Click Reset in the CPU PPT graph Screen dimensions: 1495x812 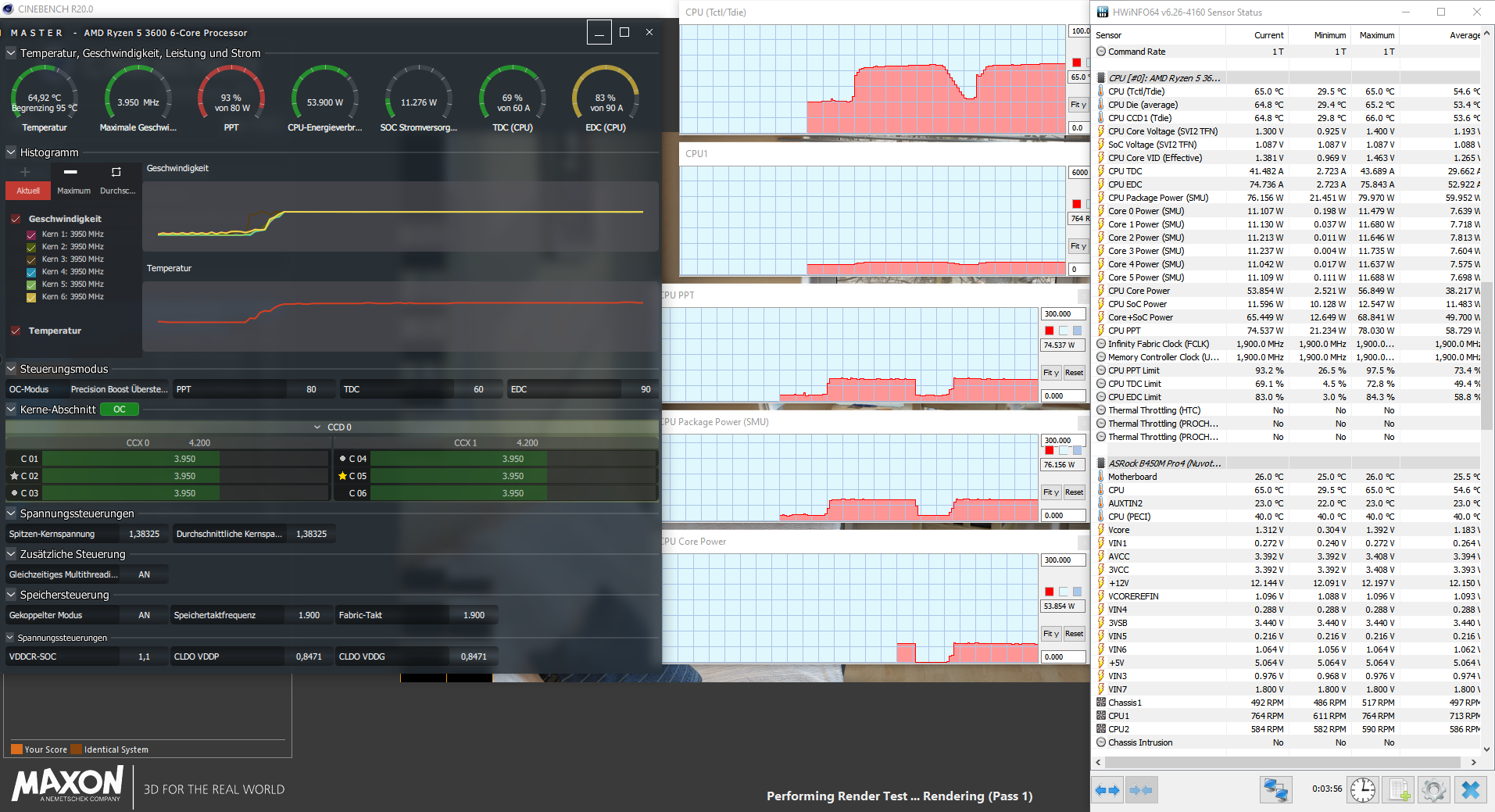point(1075,373)
